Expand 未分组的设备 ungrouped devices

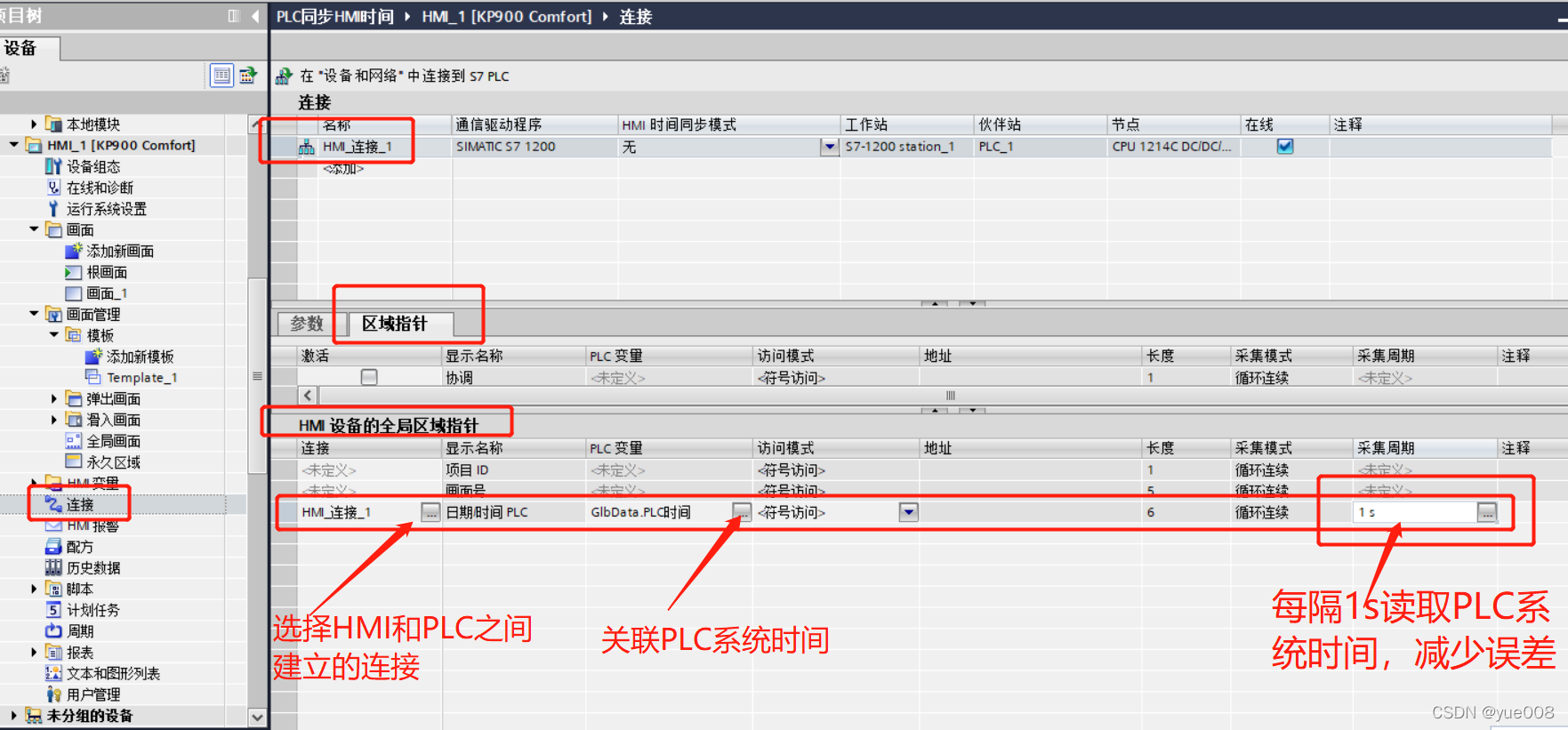click(x=13, y=715)
